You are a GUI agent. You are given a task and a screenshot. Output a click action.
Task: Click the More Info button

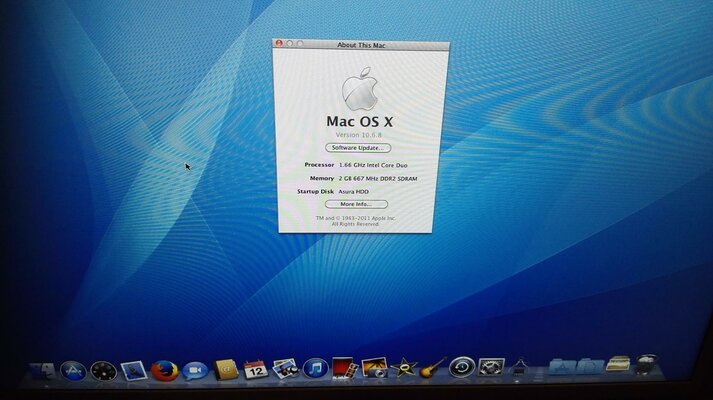pyautogui.click(x=356, y=204)
